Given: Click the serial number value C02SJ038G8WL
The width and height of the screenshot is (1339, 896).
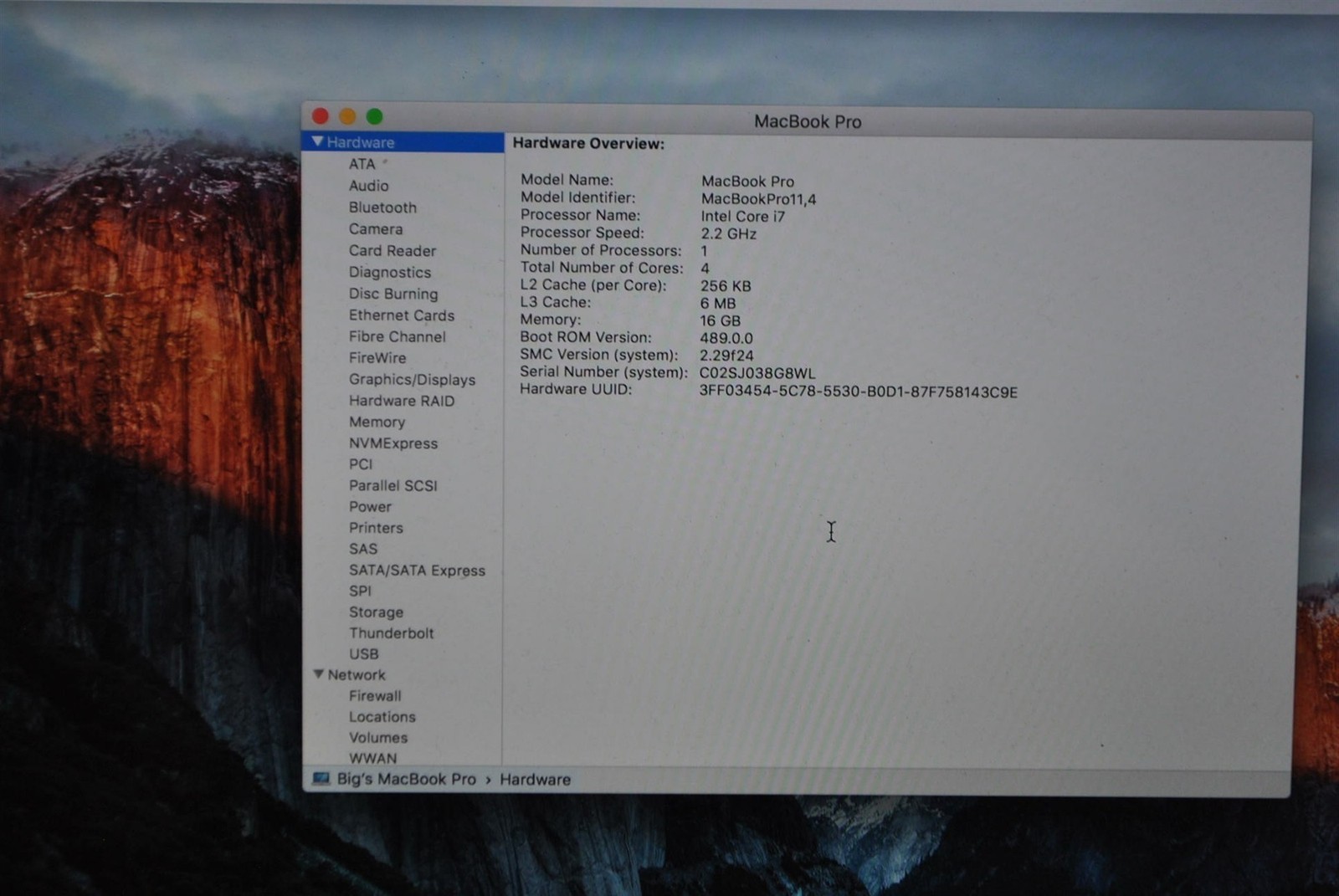Looking at the screenshot, I should [x=757, y=373].
